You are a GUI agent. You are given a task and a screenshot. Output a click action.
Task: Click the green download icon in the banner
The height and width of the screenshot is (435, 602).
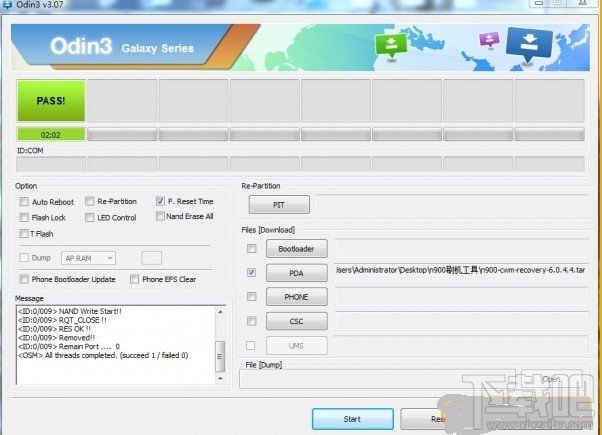(x=391, y=45)
